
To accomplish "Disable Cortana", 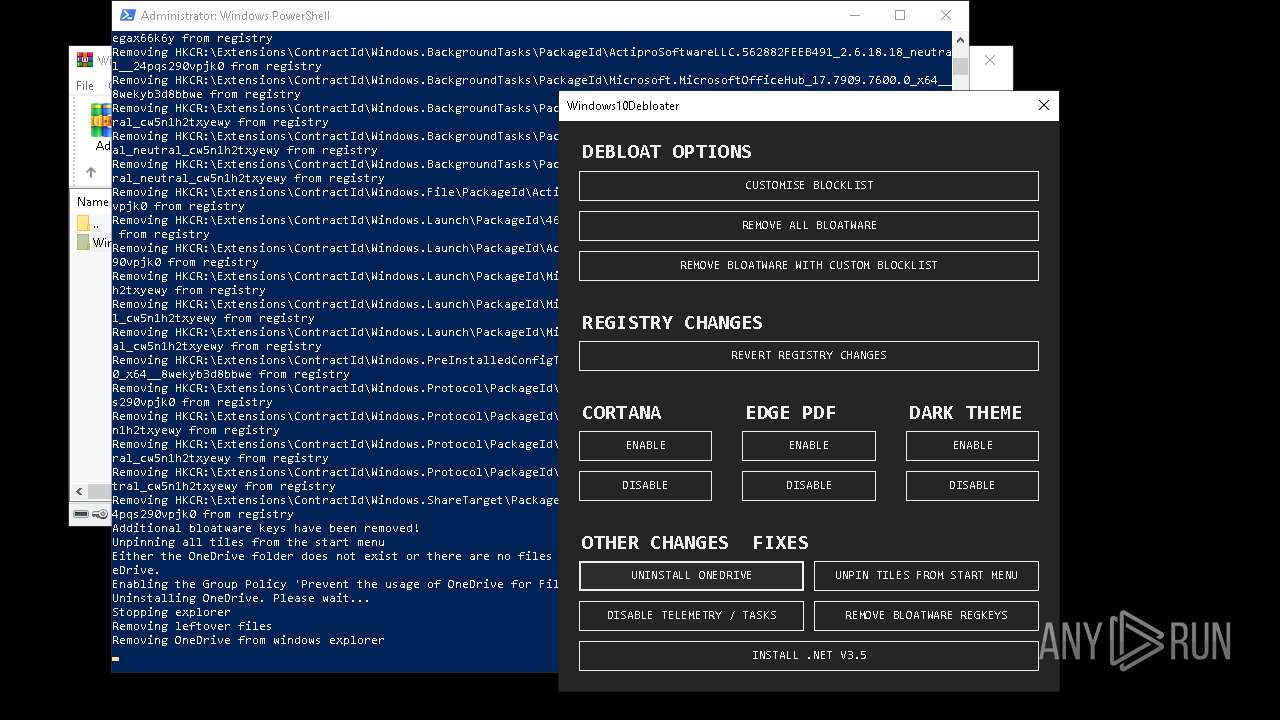I will click(645, 485).
